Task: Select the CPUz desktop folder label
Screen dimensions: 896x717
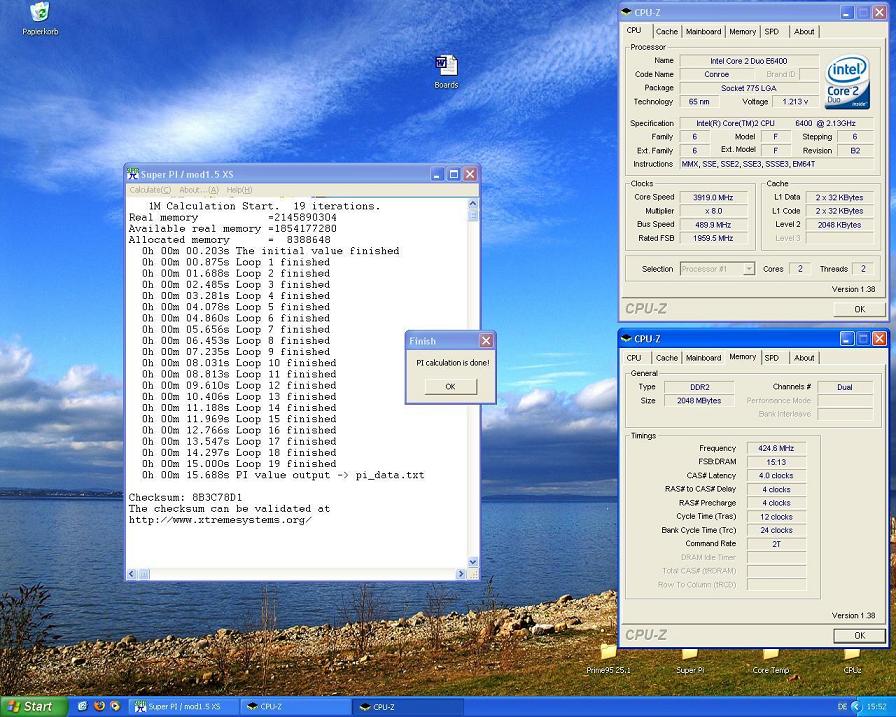Action: pyautogui.click(x=852, y=670)
